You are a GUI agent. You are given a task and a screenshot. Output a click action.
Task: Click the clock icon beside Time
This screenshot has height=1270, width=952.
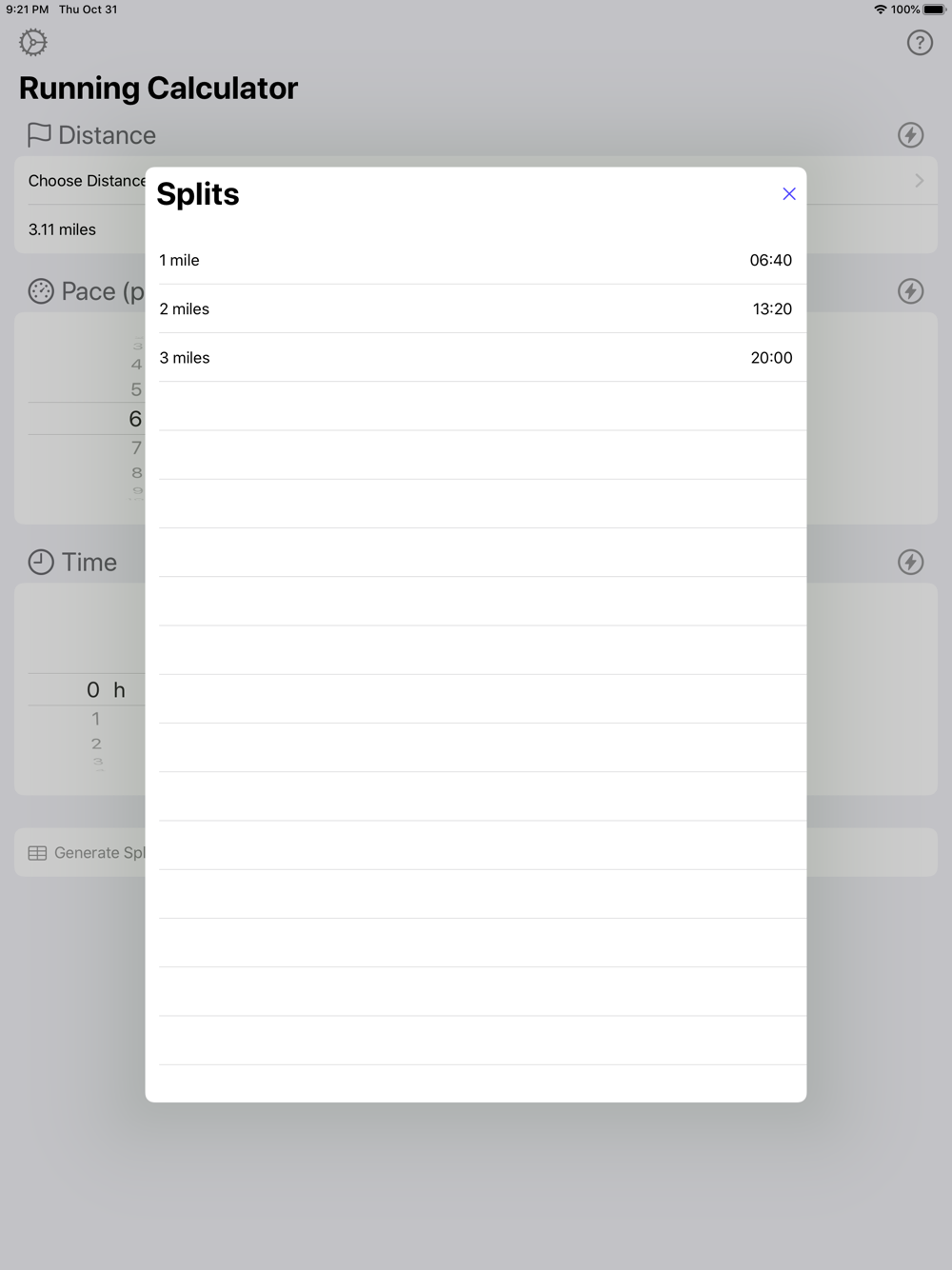pyautogui.click(x=41, y=562)
